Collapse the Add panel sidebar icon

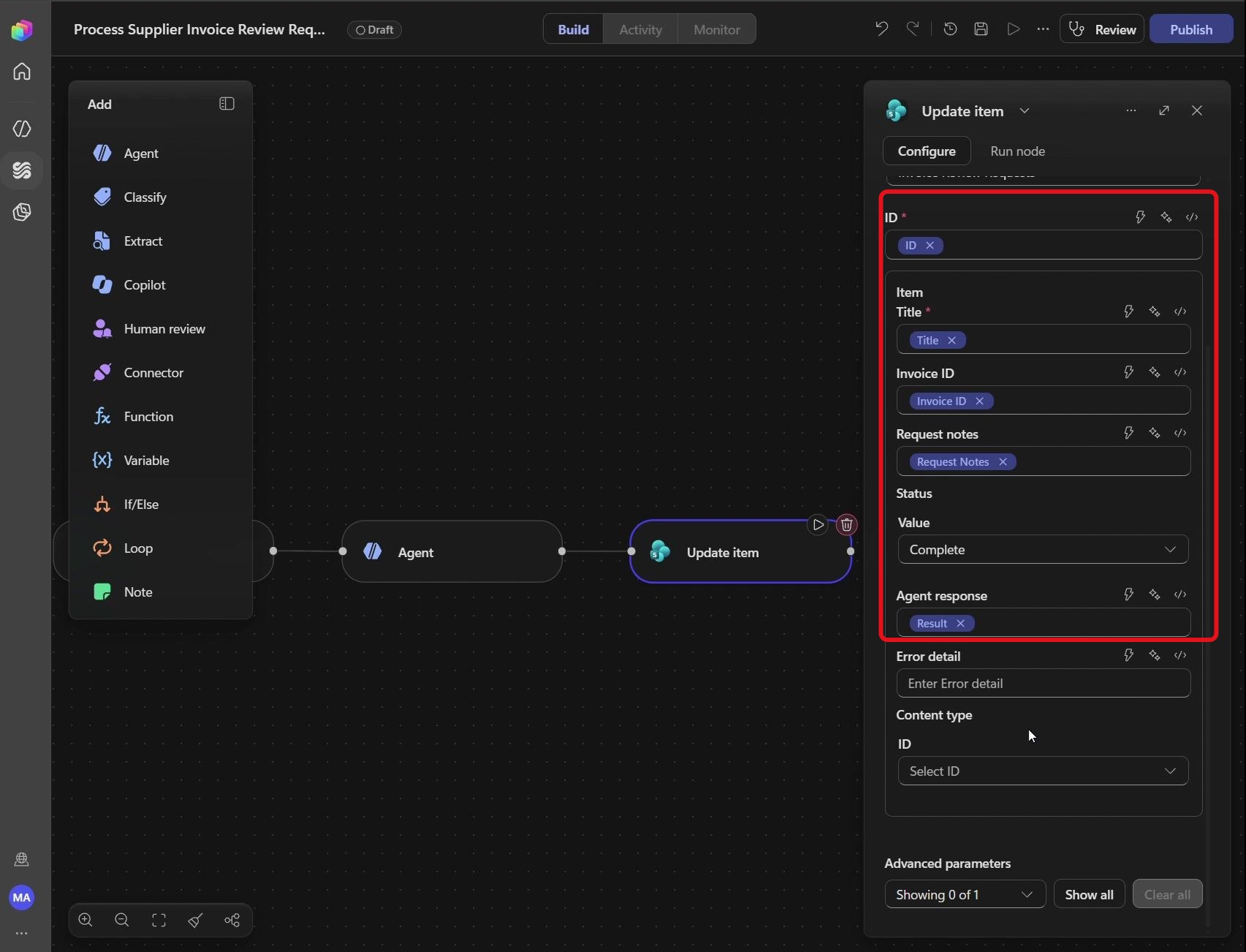[227, 104]
